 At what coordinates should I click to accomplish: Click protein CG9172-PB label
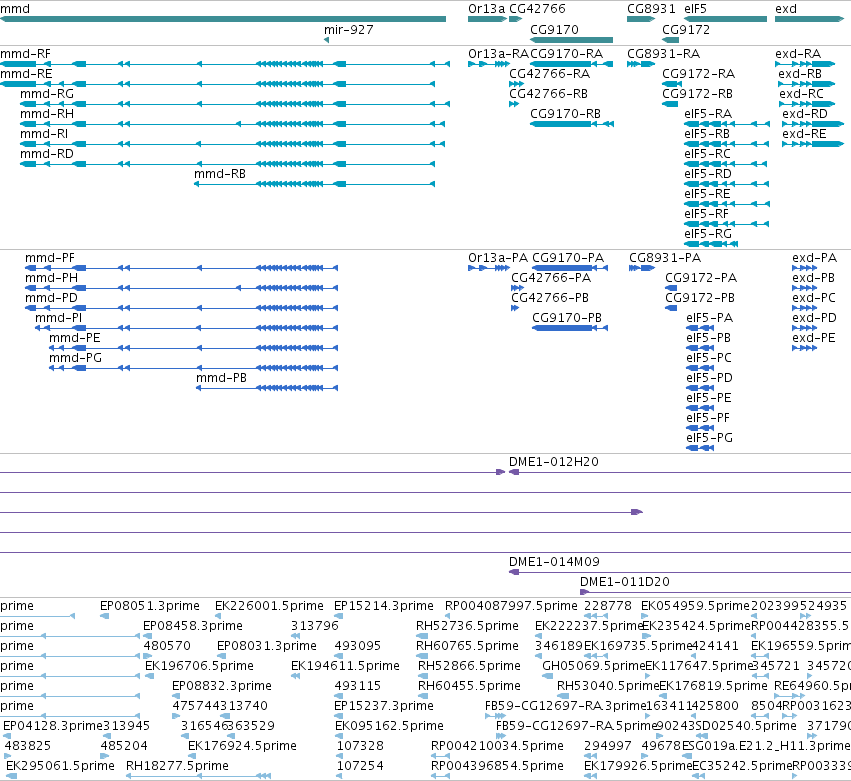[700, 299]
